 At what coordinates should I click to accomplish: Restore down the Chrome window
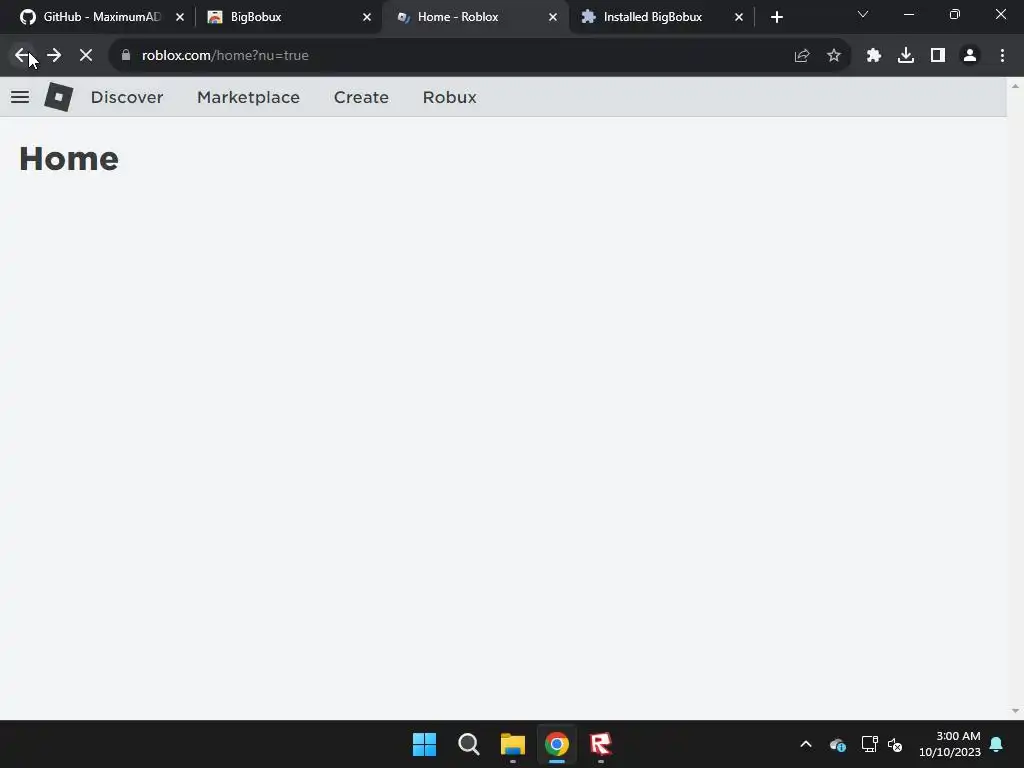pos(955,14)
